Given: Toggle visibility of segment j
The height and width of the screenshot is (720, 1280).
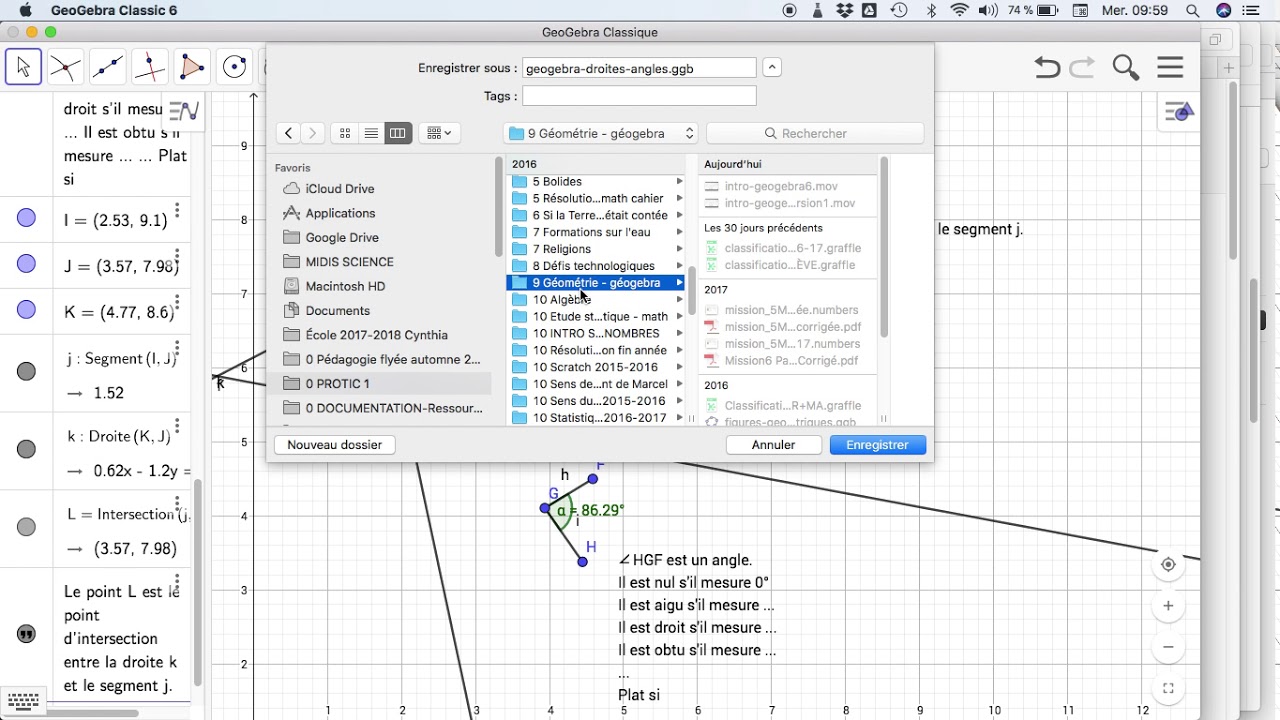Looking at the screenshot, I should (27, 371).
